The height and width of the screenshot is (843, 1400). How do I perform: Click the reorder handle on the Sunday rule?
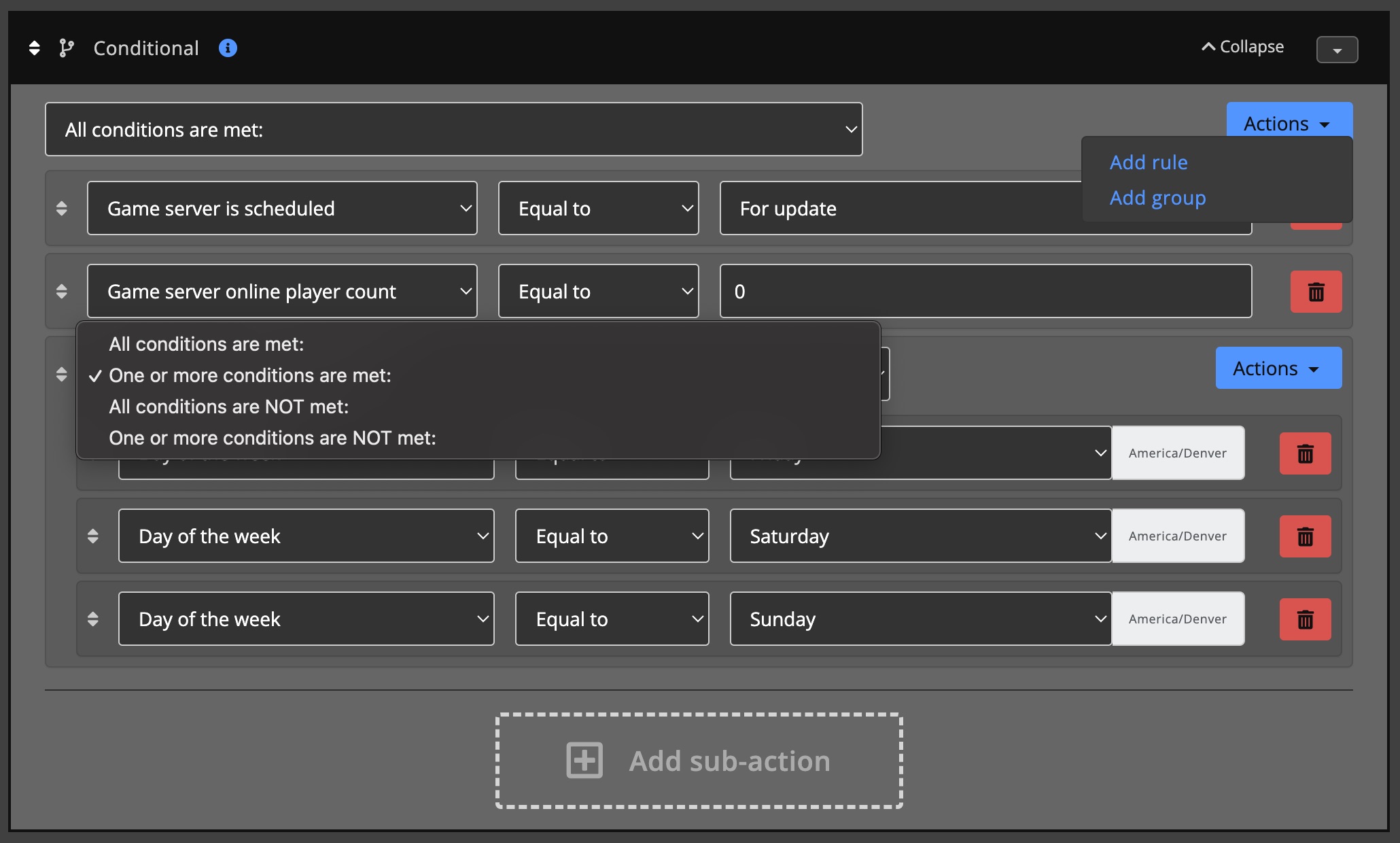(93, 619)
